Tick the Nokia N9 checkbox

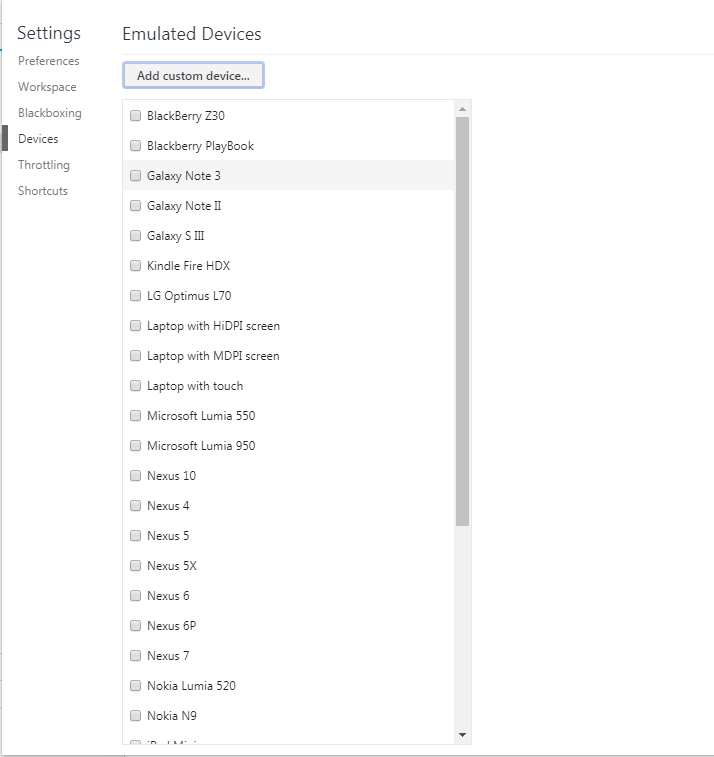click(x=136, y=715)
